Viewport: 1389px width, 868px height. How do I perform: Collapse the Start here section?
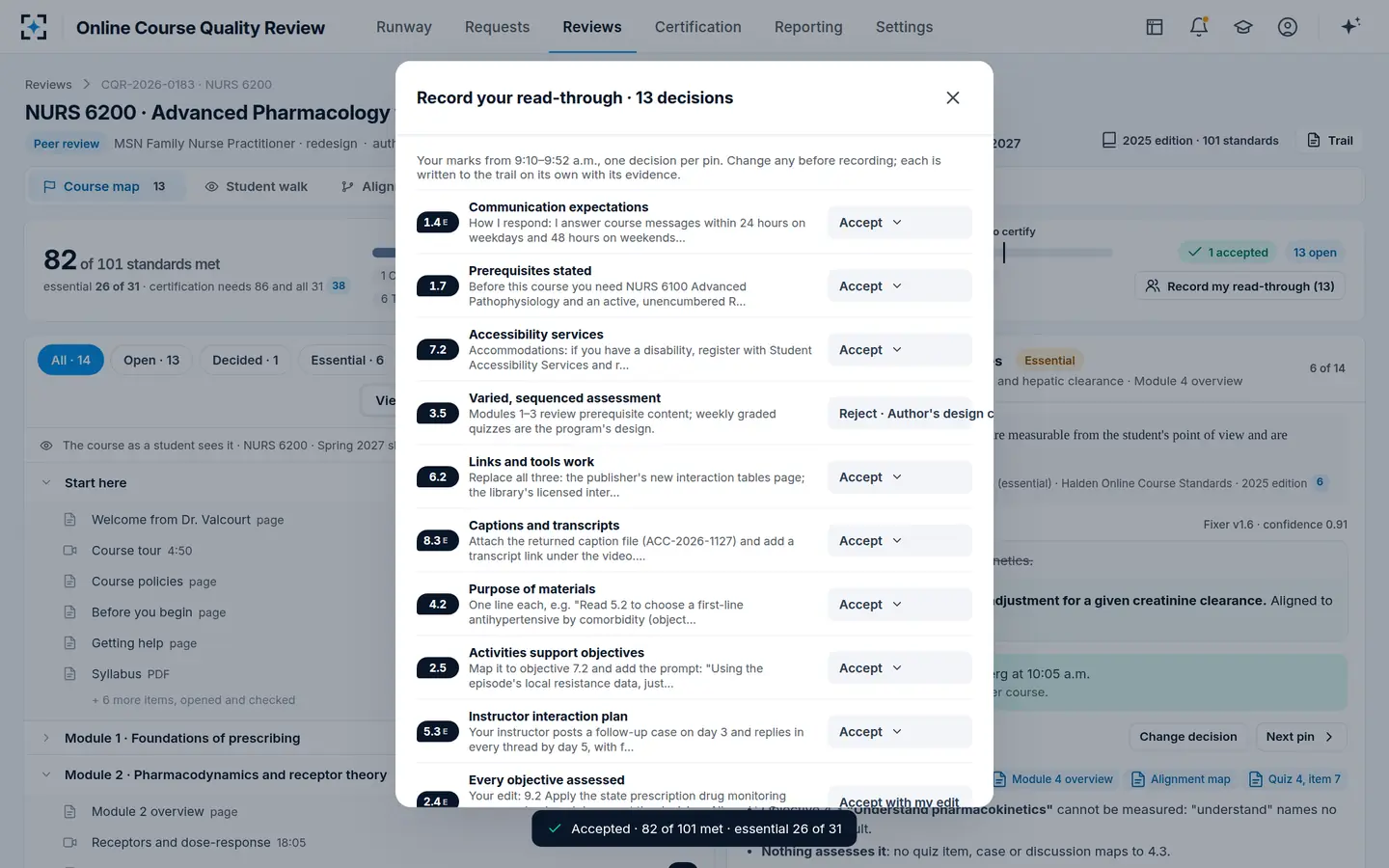tap(46, 483)
